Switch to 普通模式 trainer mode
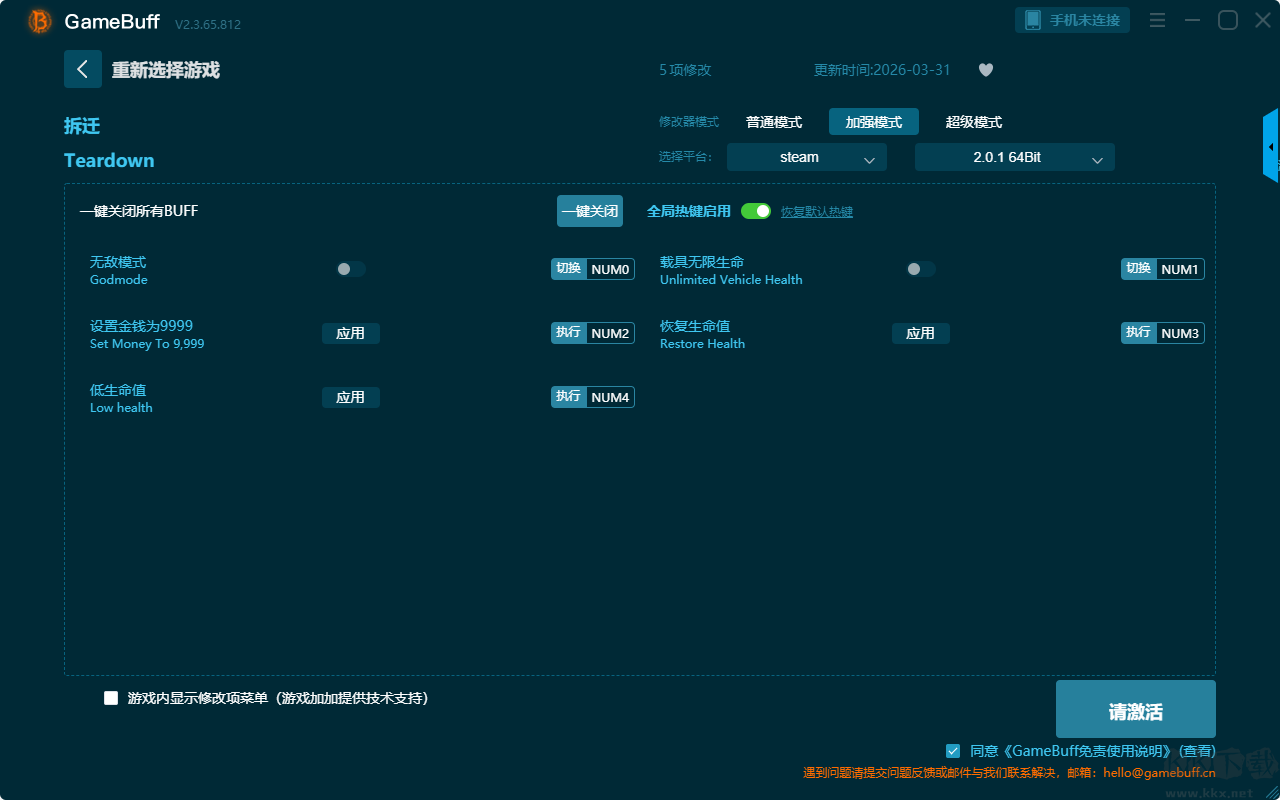 (774, 122)
